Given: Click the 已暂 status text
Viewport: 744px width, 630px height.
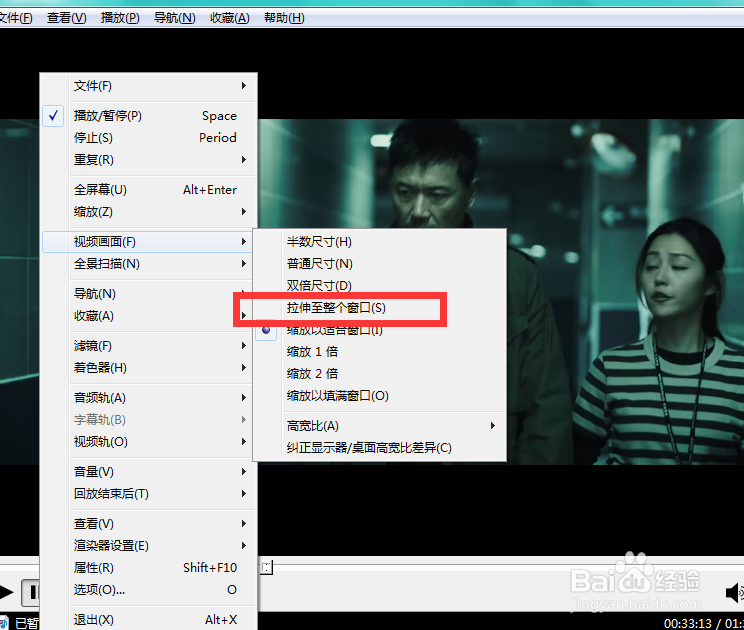Looking at the screenshot, I should [x=27, y=622].
